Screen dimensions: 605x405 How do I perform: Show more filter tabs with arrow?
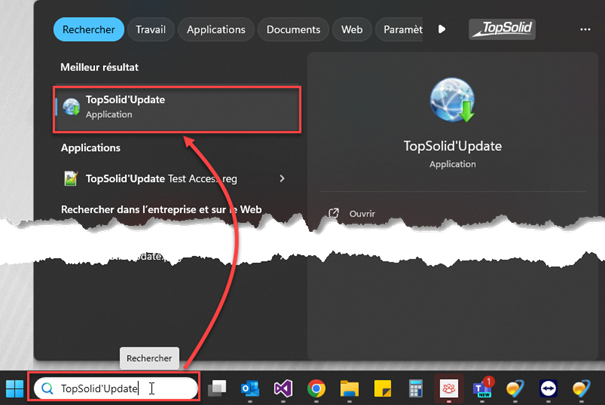click(x=442, y=30)
